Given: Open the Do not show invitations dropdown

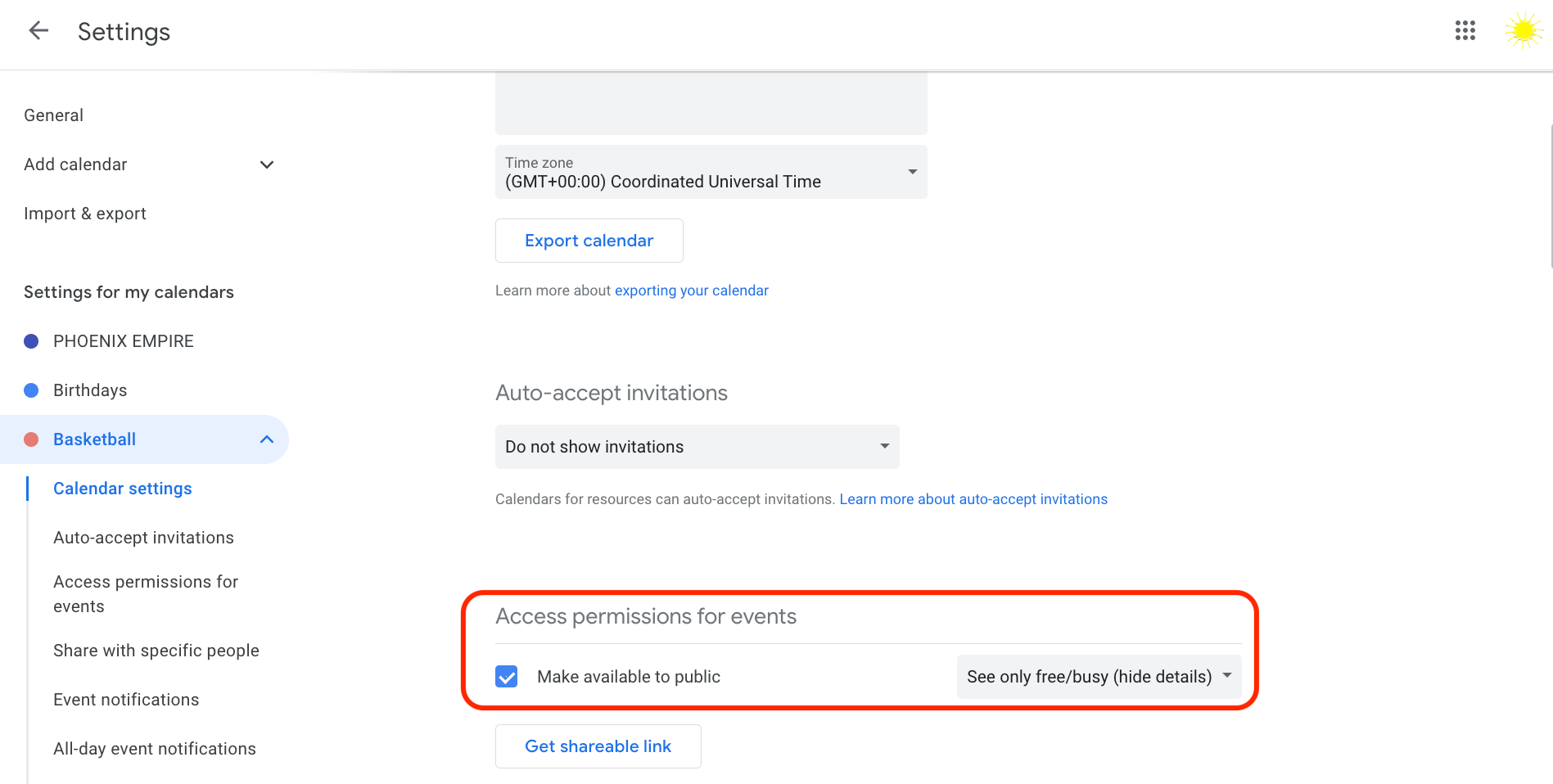Looking at the screenshot, I should click(x=697, y=447).
